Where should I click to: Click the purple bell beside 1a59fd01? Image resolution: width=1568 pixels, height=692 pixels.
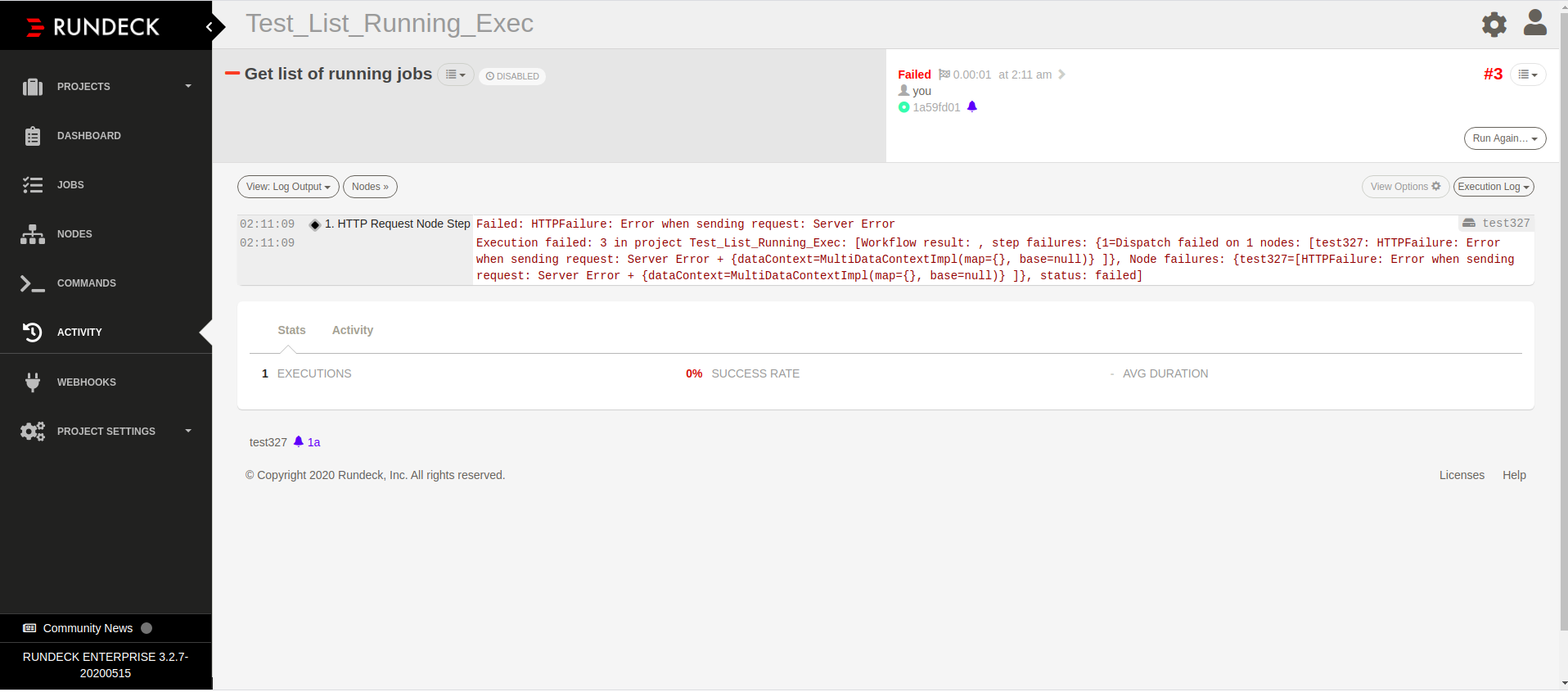click(972, 106)
